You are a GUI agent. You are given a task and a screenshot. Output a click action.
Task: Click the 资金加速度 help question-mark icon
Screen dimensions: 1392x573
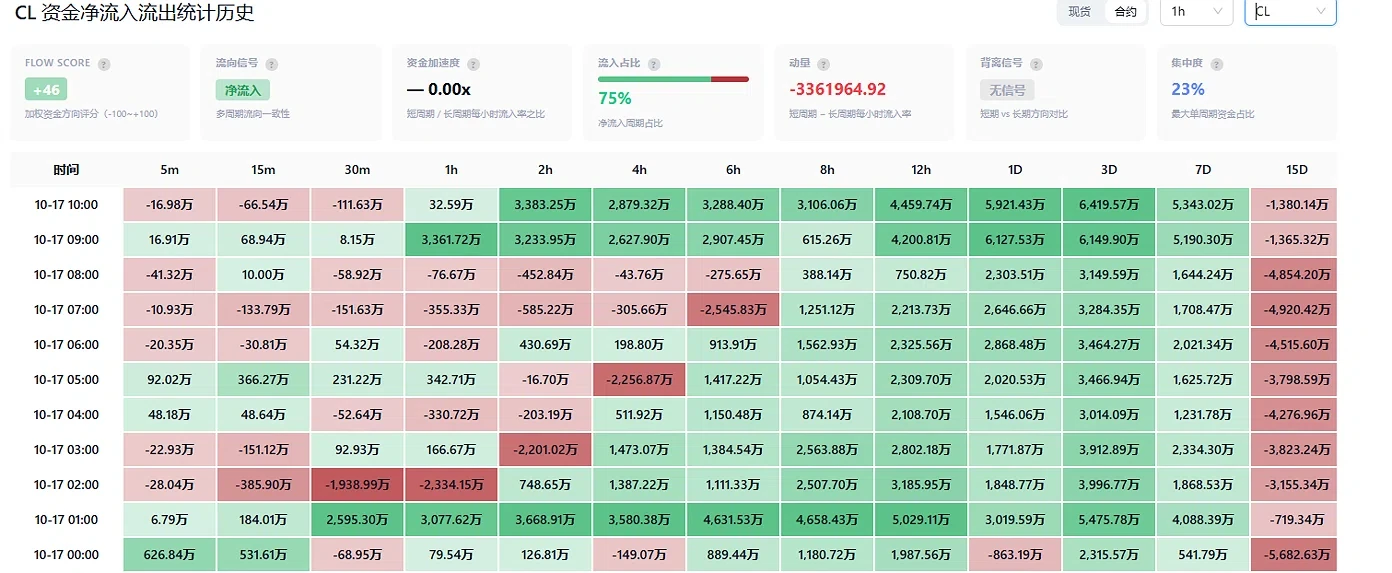[x=471, y=64]
